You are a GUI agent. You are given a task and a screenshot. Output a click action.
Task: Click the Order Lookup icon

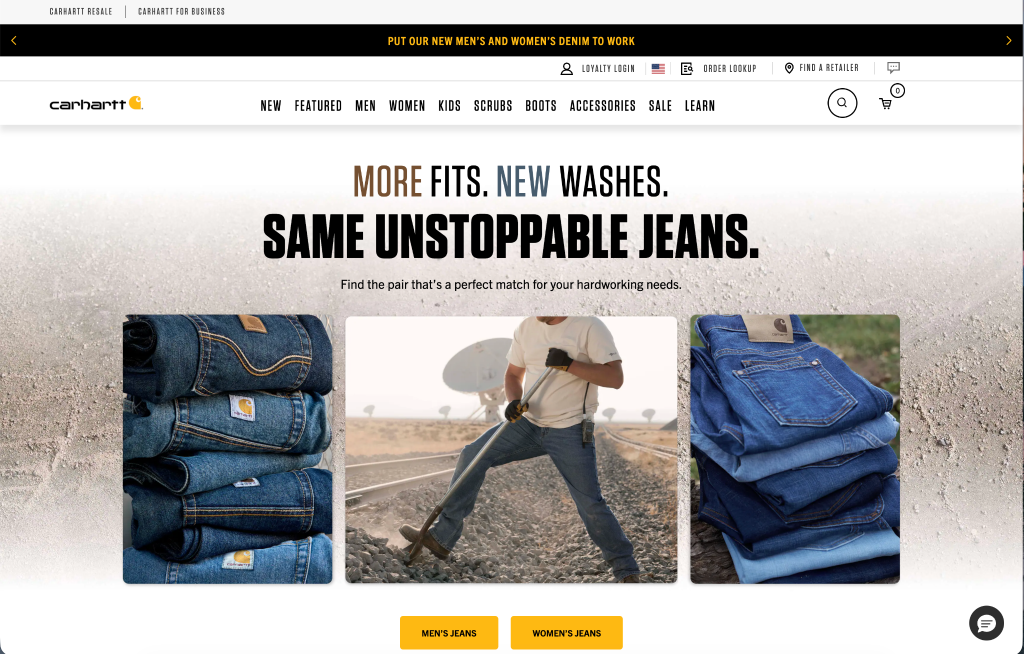point(686,69)
